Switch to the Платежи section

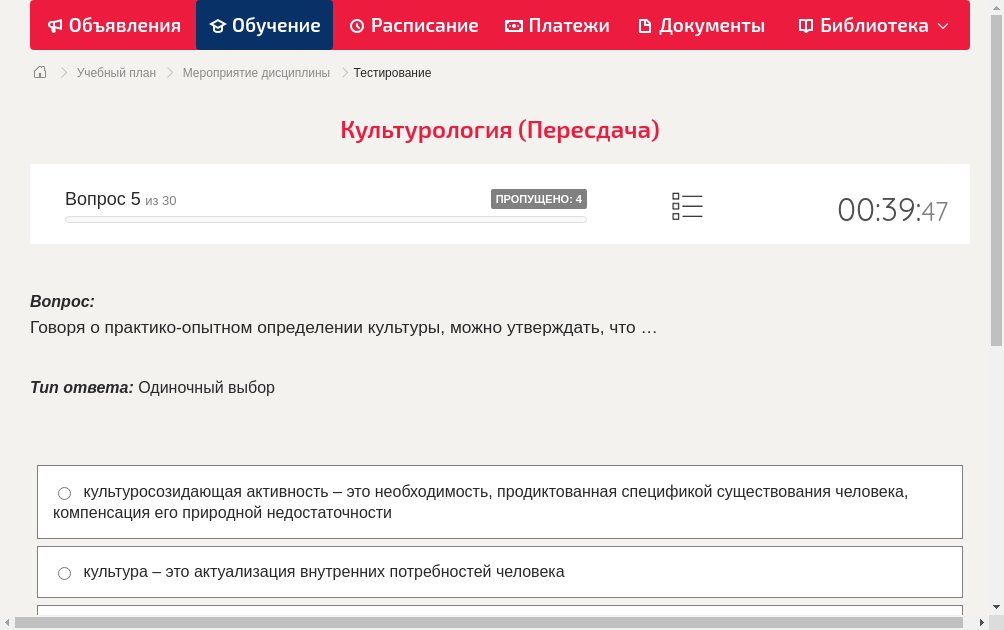click(557, 25)
